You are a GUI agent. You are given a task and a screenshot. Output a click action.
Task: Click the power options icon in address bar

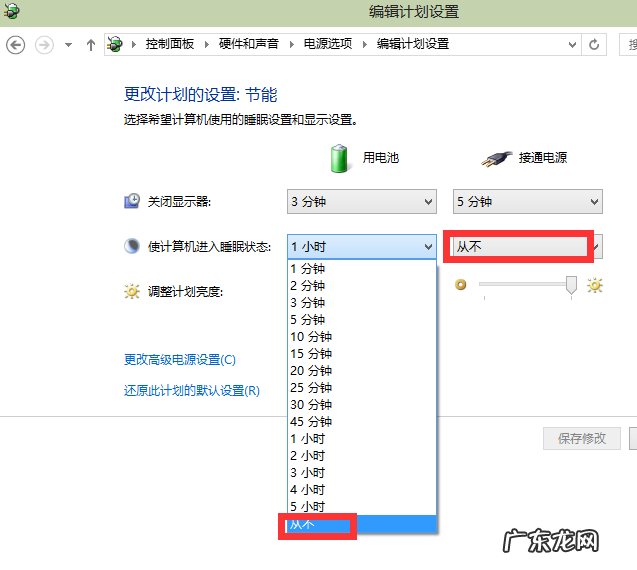click(115, 44)
